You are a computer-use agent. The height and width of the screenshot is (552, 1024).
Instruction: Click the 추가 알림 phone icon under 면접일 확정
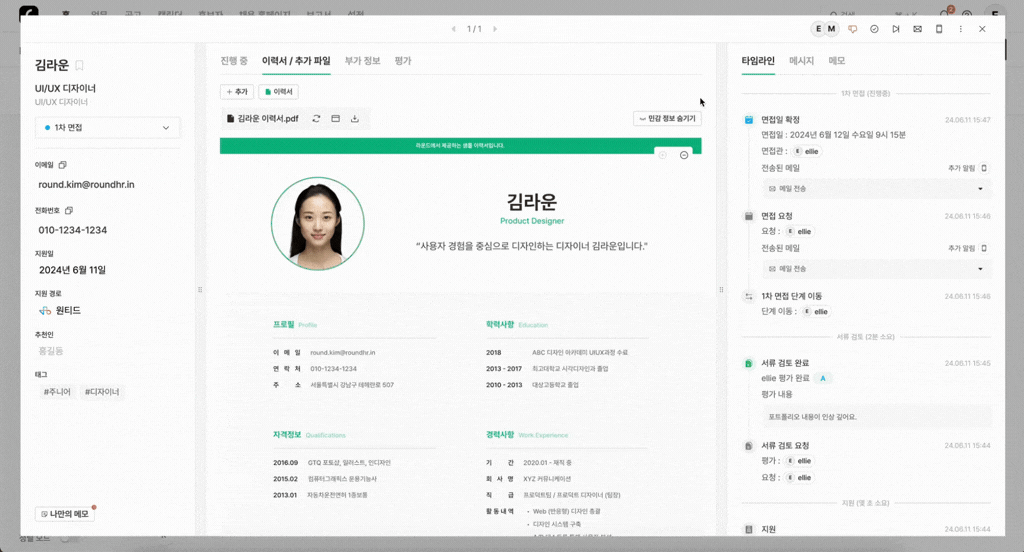click(x=984, y=168)
